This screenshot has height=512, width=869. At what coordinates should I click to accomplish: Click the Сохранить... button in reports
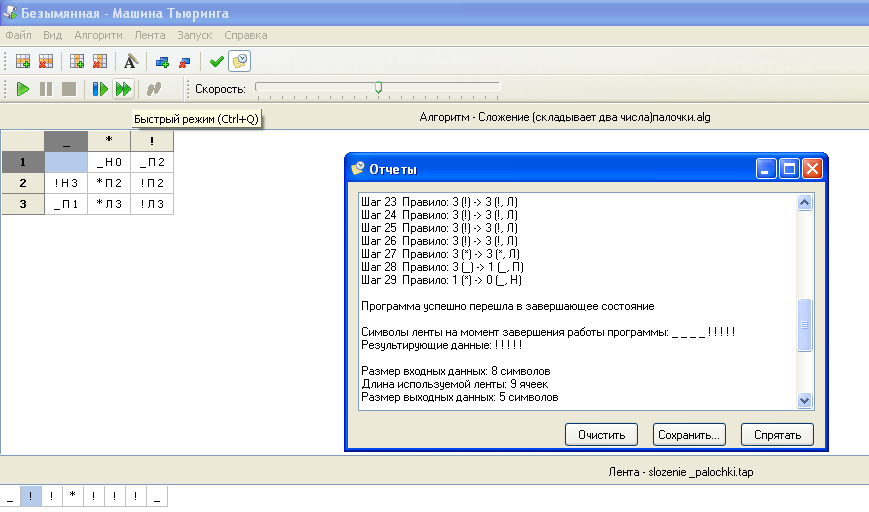[x=689, y=435]
